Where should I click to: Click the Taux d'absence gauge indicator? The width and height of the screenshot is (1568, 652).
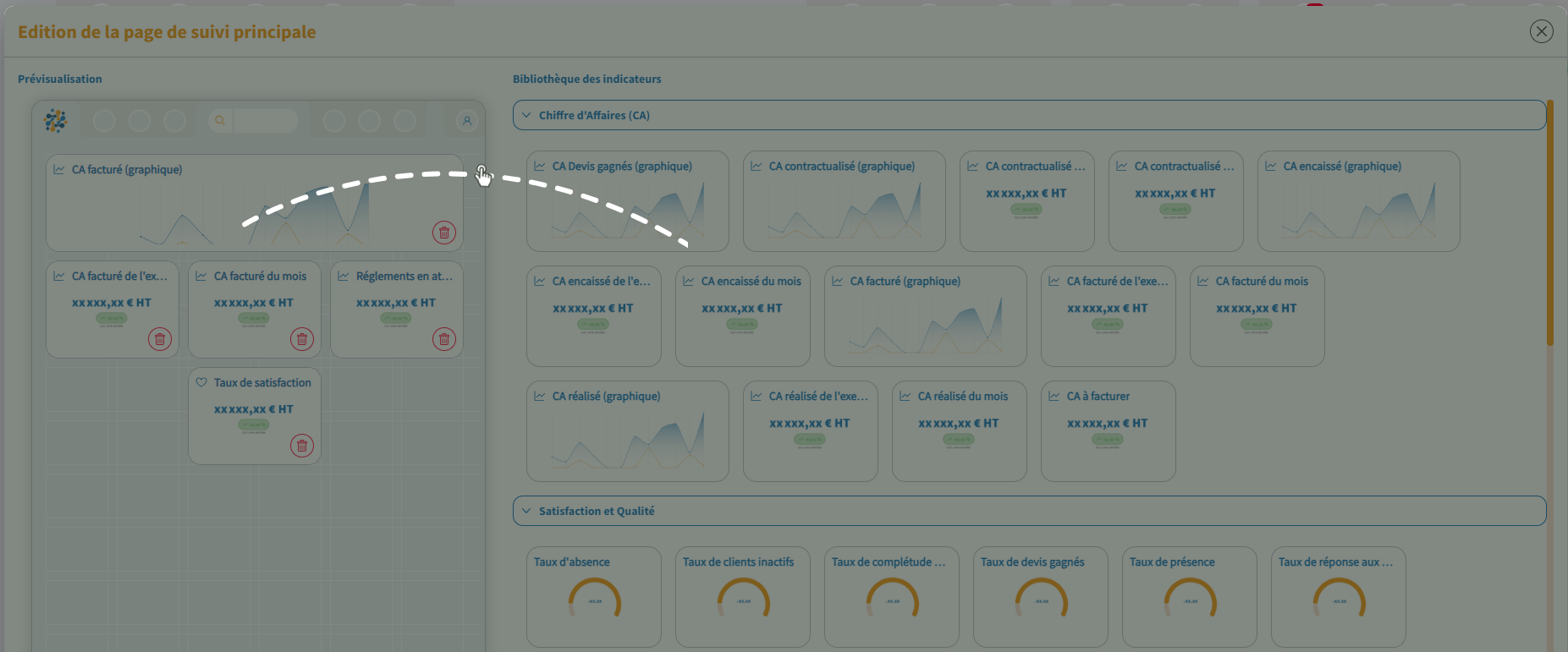pyautogui.click(x=593, y=596)
